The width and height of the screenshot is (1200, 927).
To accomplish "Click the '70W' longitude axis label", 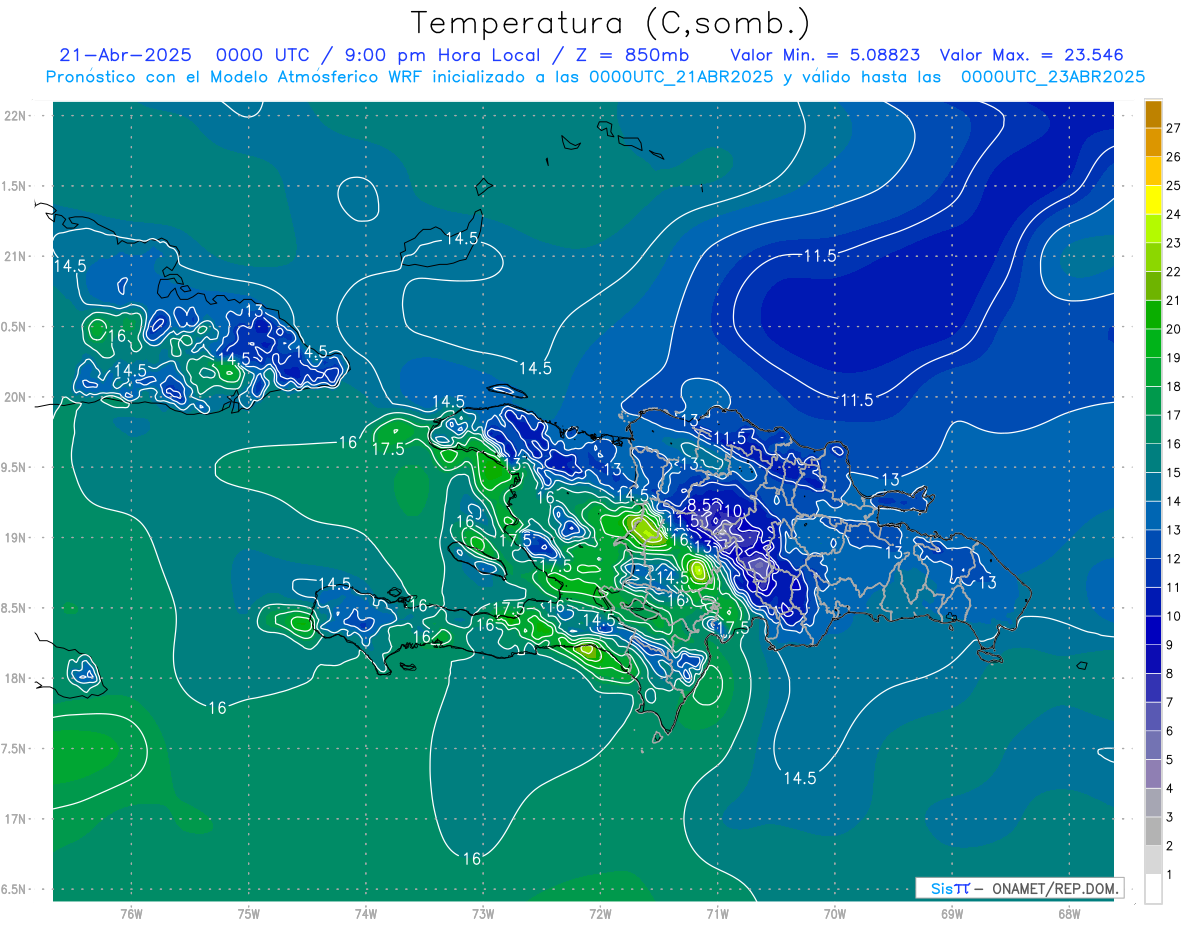I will [x=835, y=913].
